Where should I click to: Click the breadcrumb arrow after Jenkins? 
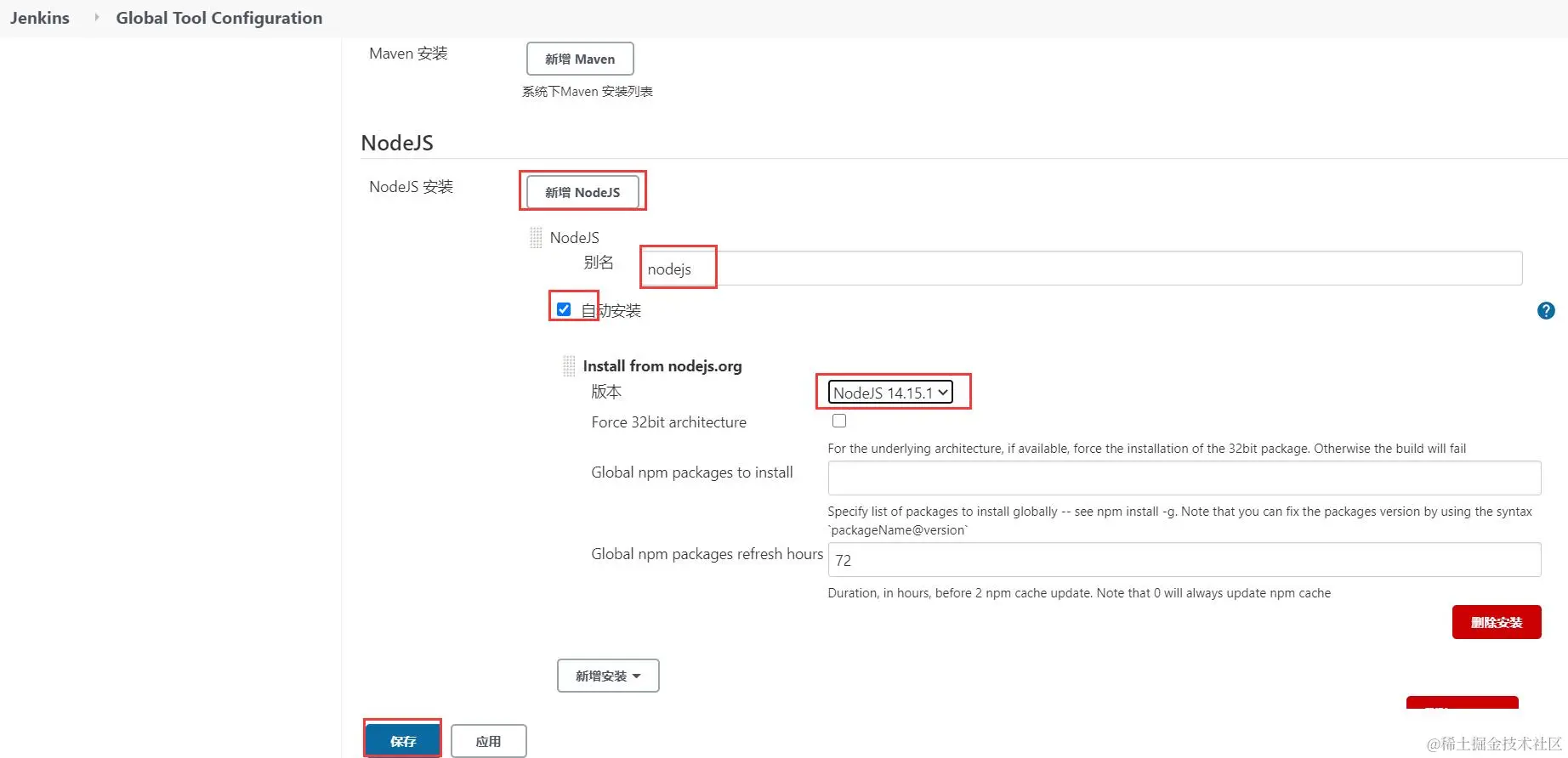click(x=96, y=17)
